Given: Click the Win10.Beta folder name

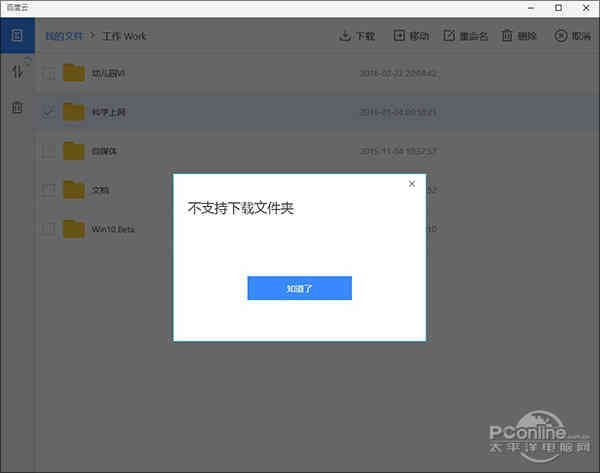Looking at the screenshot, I should [x=113, y=229].
